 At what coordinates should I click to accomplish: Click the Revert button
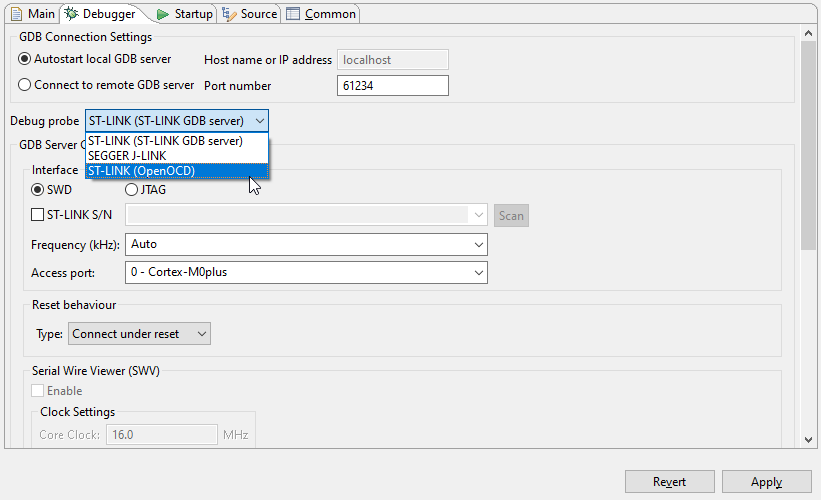670,482
